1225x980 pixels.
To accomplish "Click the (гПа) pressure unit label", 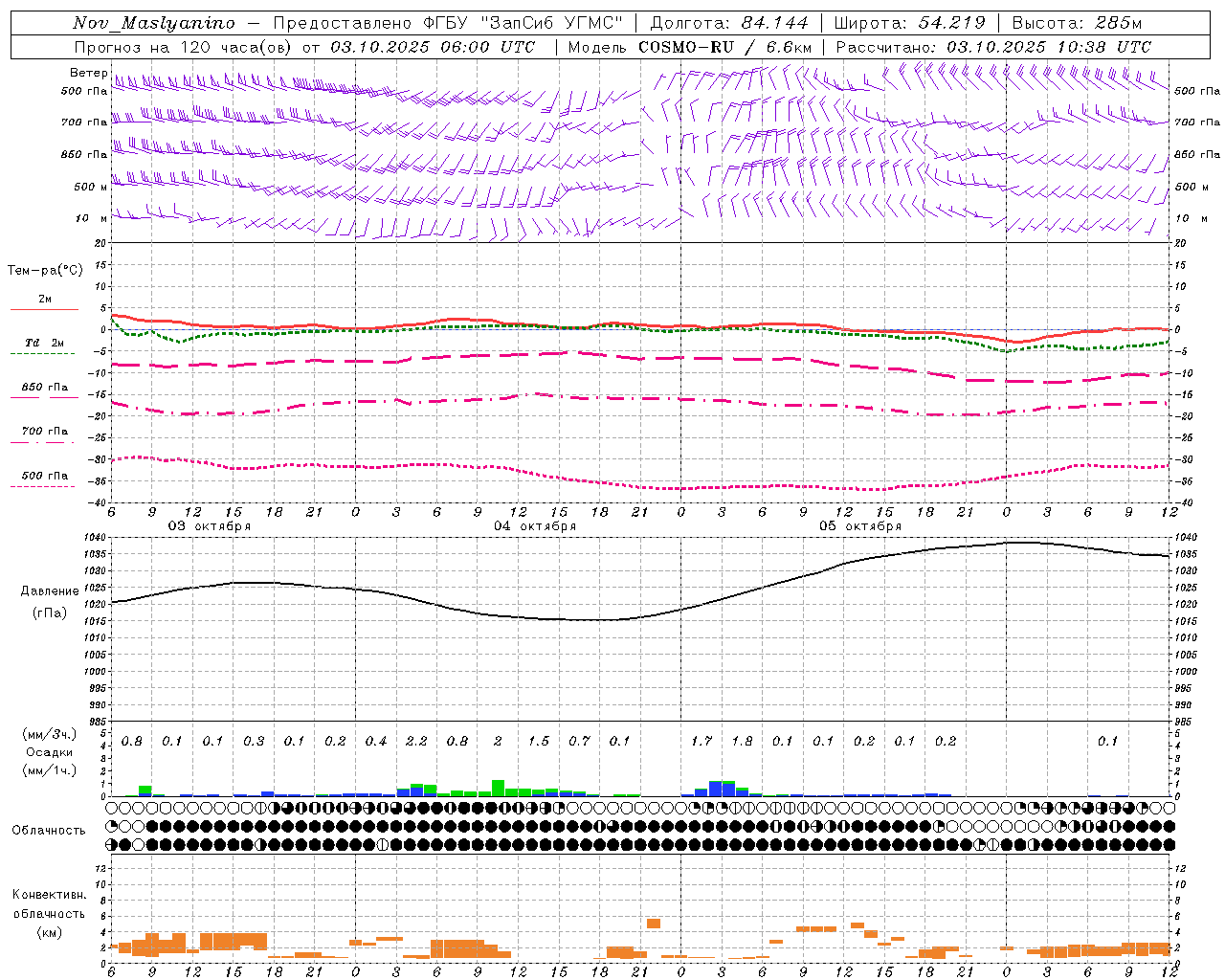I will (50, 613).
